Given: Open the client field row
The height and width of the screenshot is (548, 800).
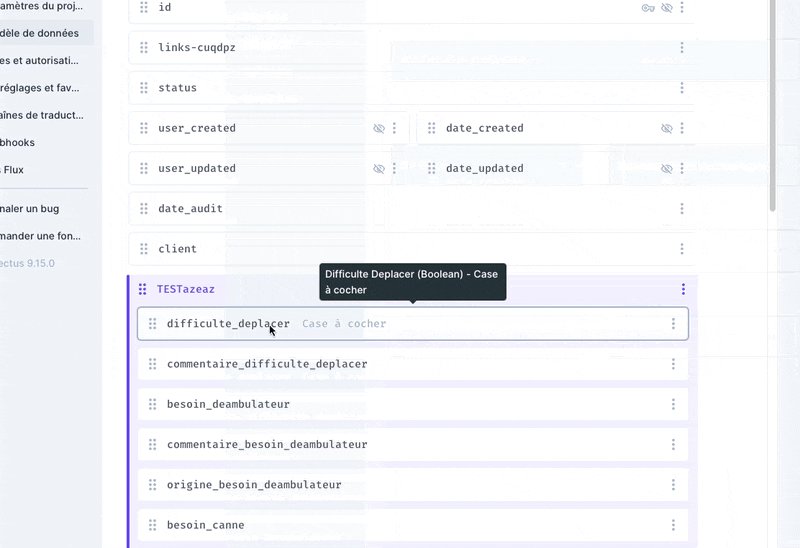Looking at the screenshot, I should [411, 248].
